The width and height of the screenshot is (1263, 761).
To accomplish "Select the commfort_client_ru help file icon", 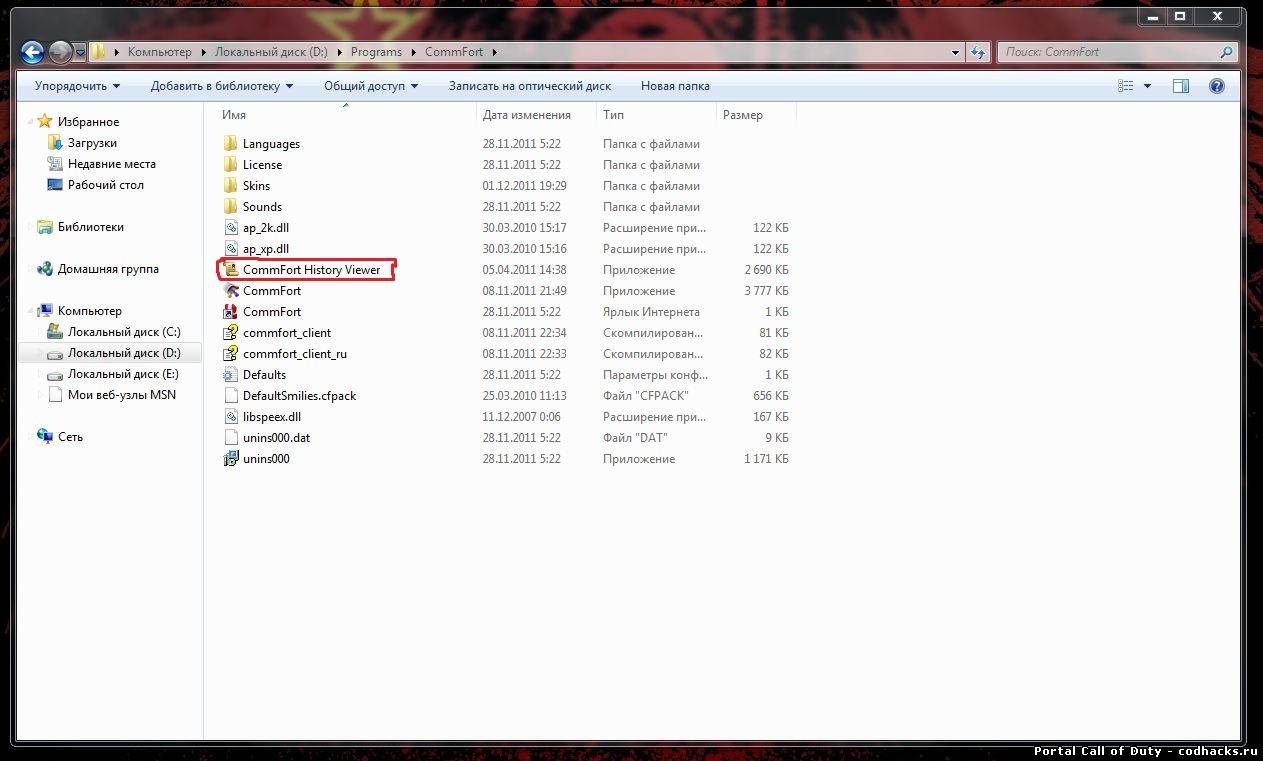I will pyautogui.click(x=231, y=354).
